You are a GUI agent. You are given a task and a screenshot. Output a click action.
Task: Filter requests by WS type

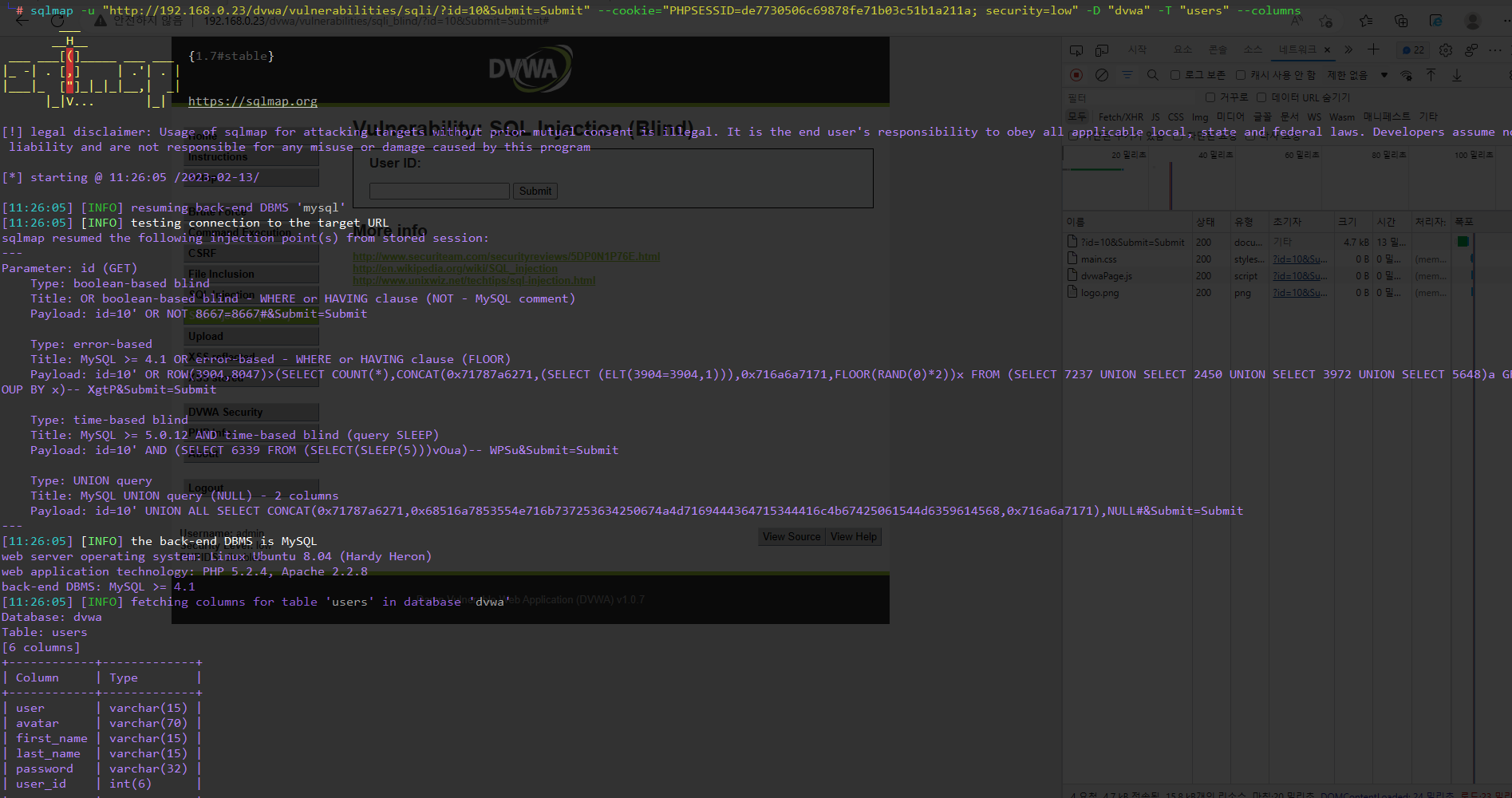pos(1314,117)
